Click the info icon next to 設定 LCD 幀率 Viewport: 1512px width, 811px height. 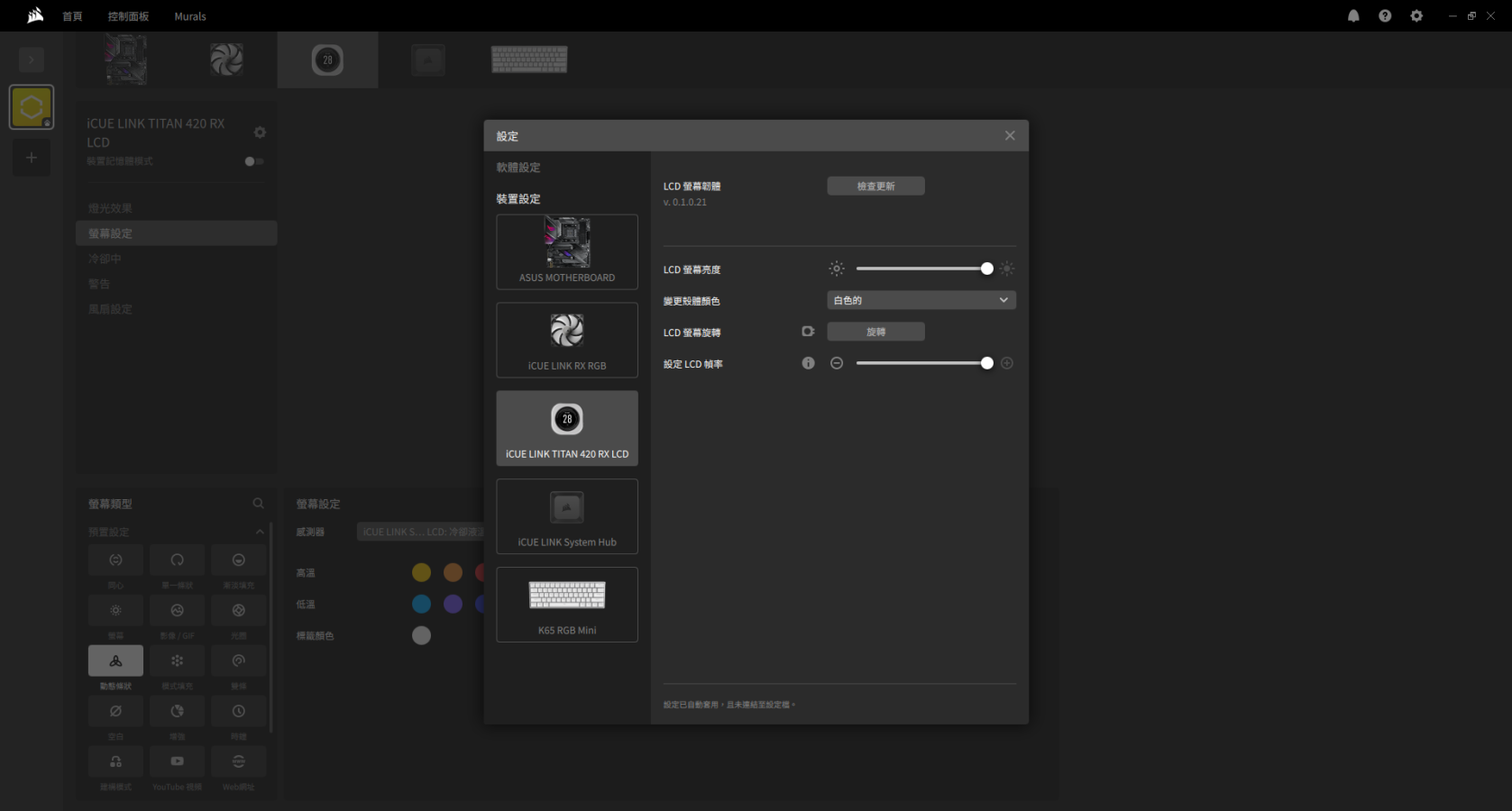(808, 363)
